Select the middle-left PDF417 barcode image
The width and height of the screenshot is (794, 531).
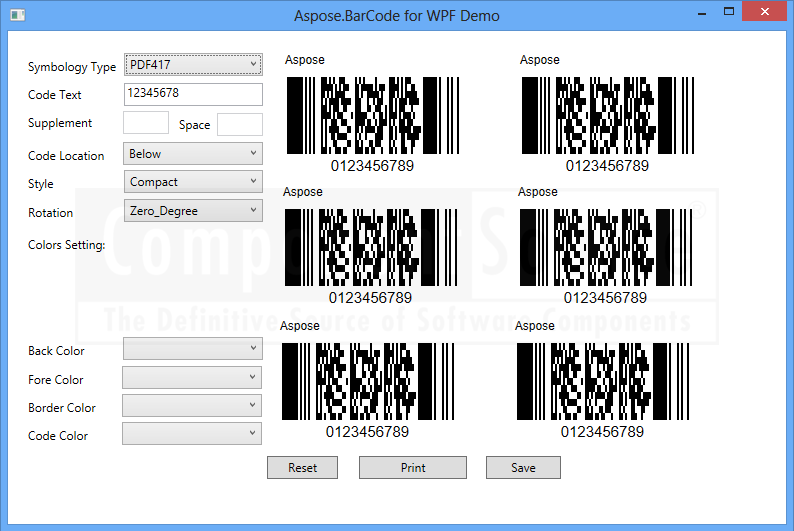click(371, 248)
